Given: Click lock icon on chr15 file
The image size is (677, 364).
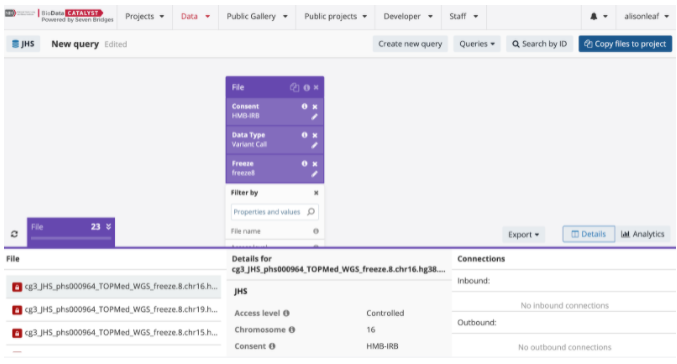Looking at the screenshot, I should coord(17,333).
